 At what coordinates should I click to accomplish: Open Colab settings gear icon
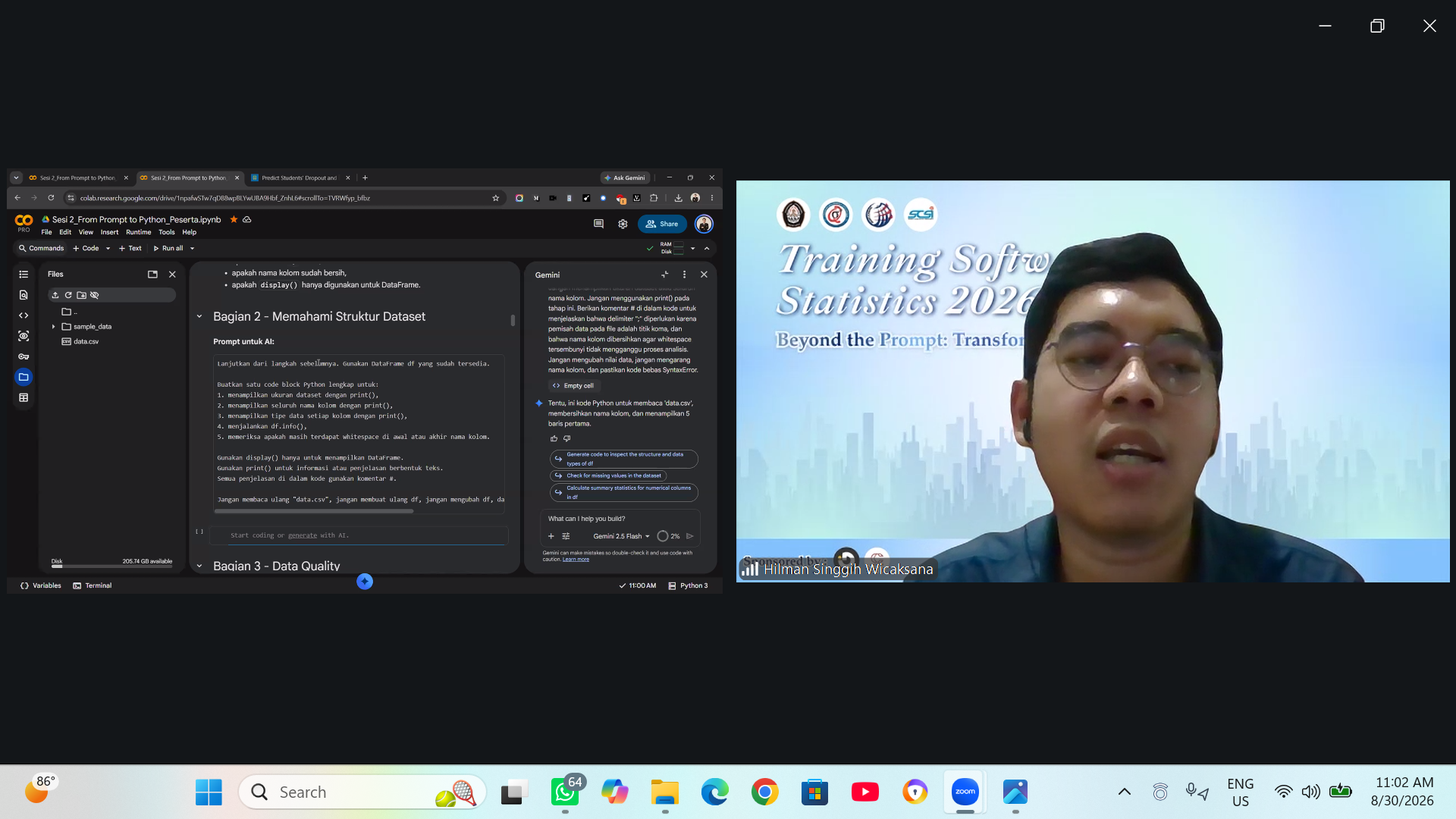tap(623, 224)
